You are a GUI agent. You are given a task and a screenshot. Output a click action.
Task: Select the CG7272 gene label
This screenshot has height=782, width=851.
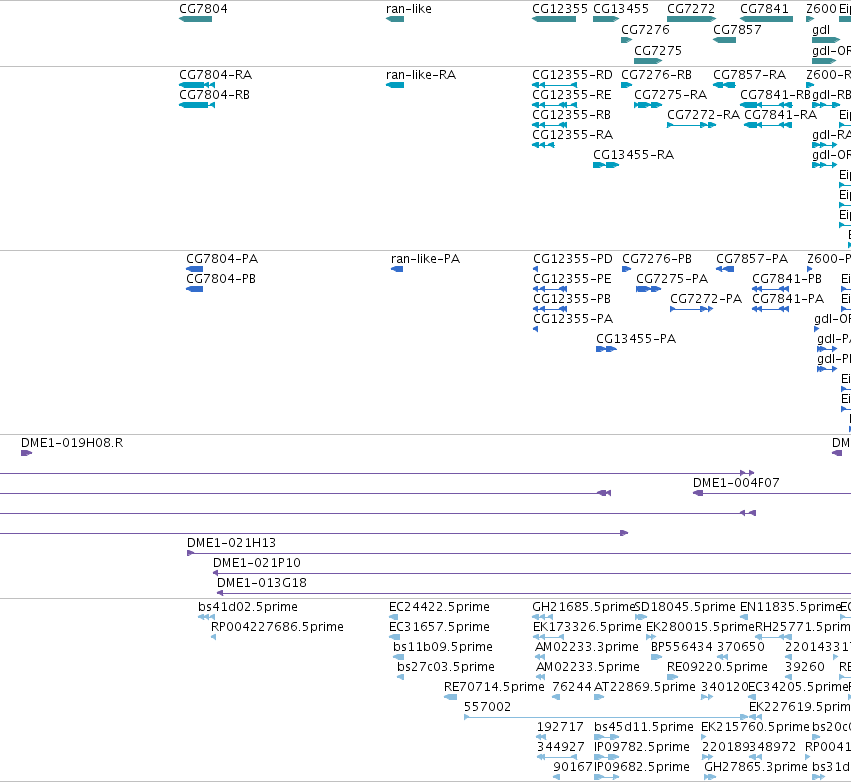point(691,9)
